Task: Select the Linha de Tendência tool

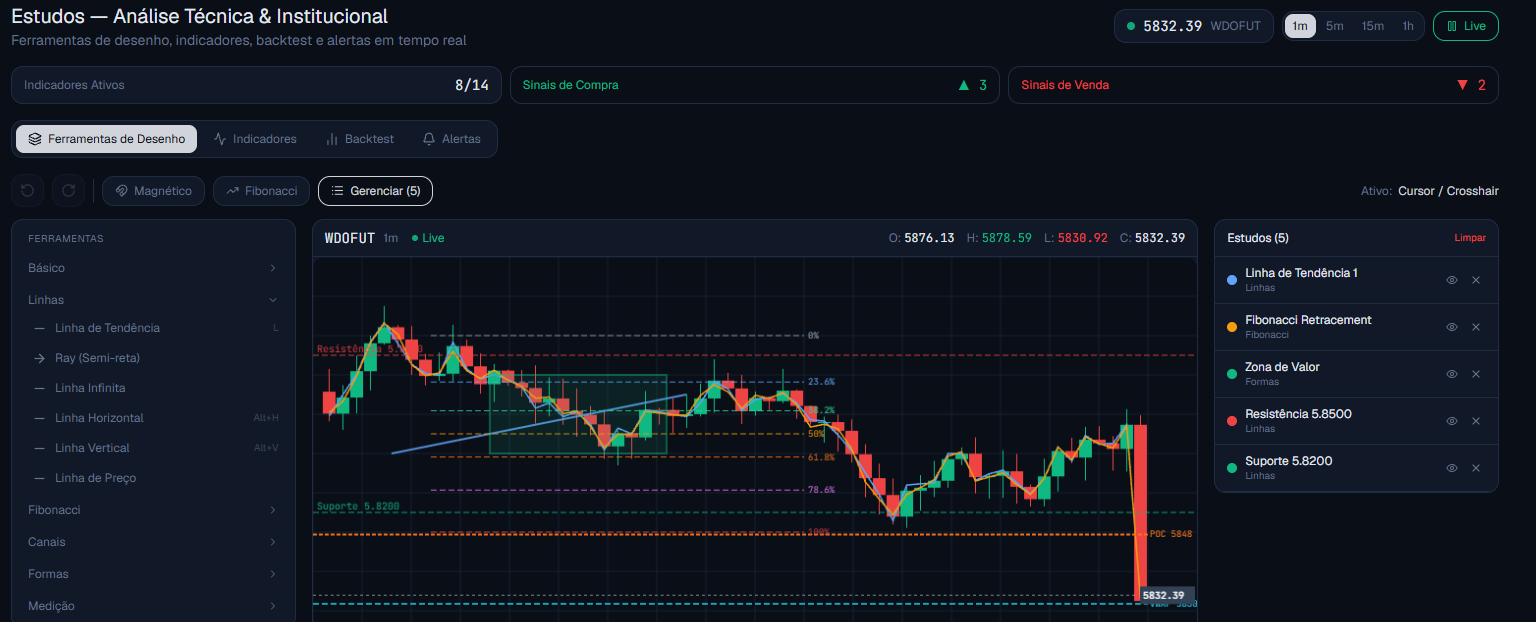Action: tap(155, 328)
